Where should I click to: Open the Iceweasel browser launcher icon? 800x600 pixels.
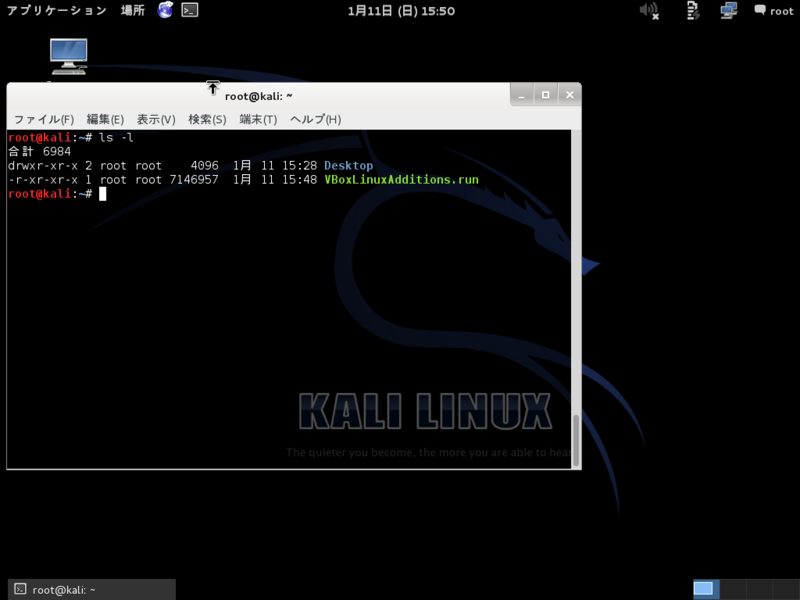coord(165,10)
